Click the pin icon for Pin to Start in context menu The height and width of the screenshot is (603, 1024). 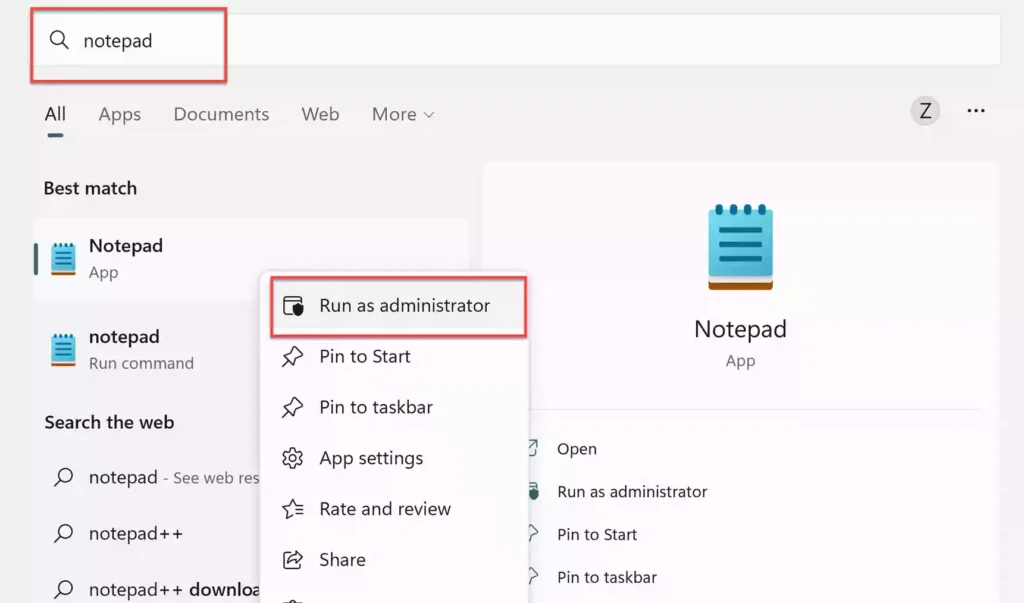tap(293, 357)
